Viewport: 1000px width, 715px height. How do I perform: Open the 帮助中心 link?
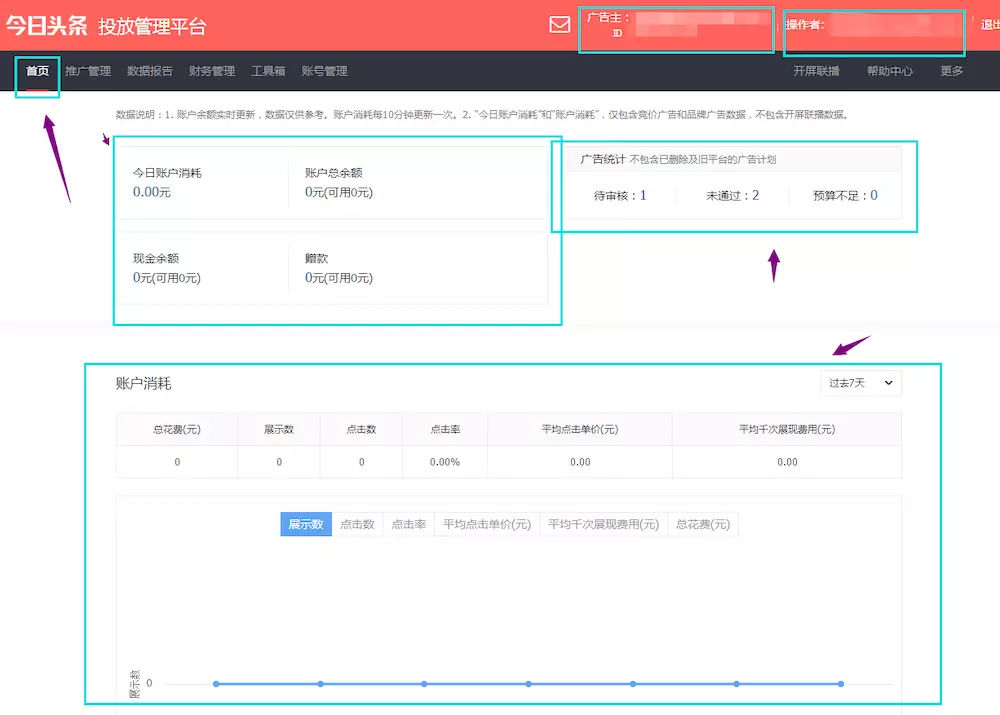890,71
